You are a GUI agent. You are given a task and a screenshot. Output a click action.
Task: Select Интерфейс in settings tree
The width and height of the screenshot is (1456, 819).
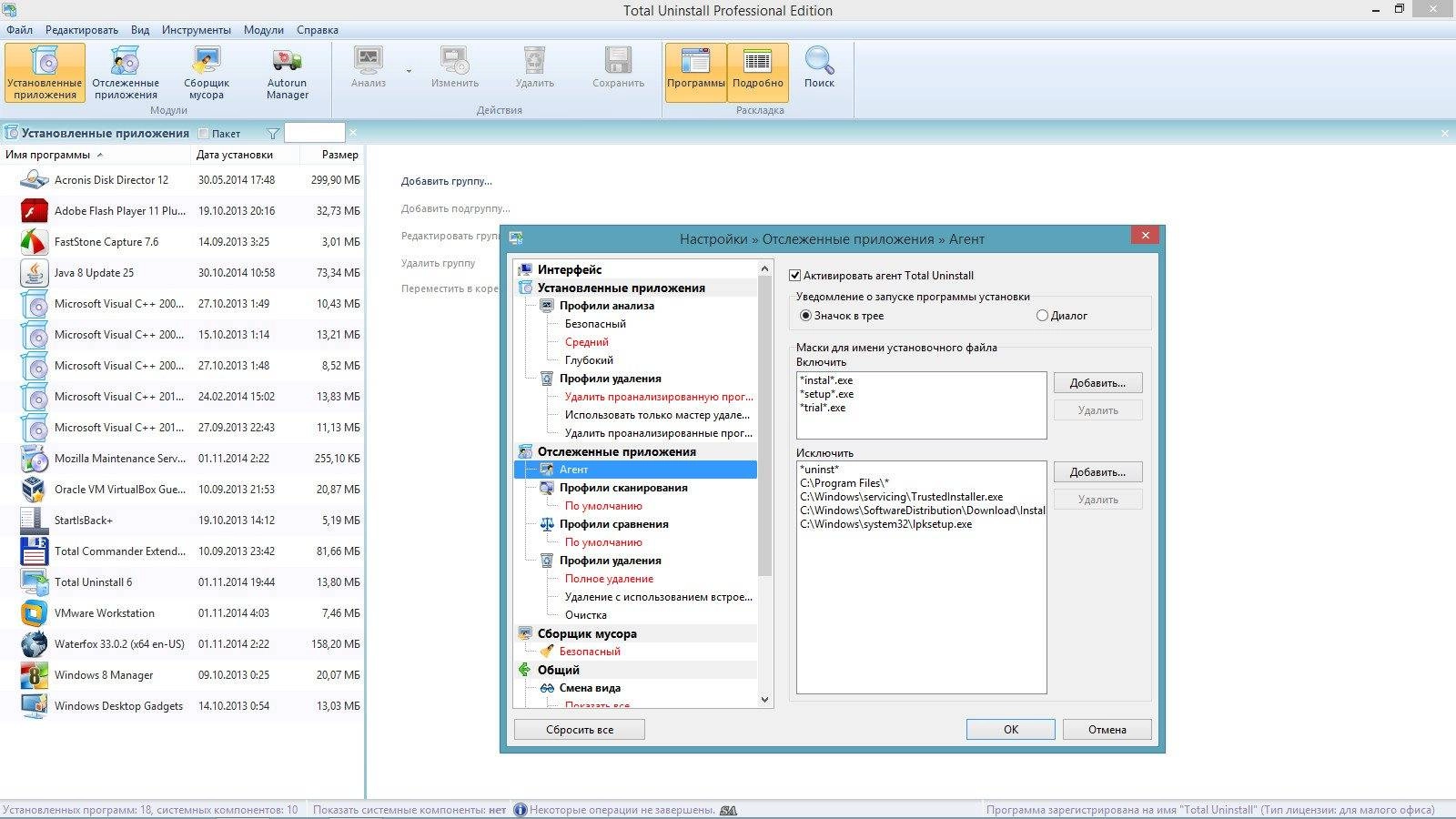pos(570,269)
